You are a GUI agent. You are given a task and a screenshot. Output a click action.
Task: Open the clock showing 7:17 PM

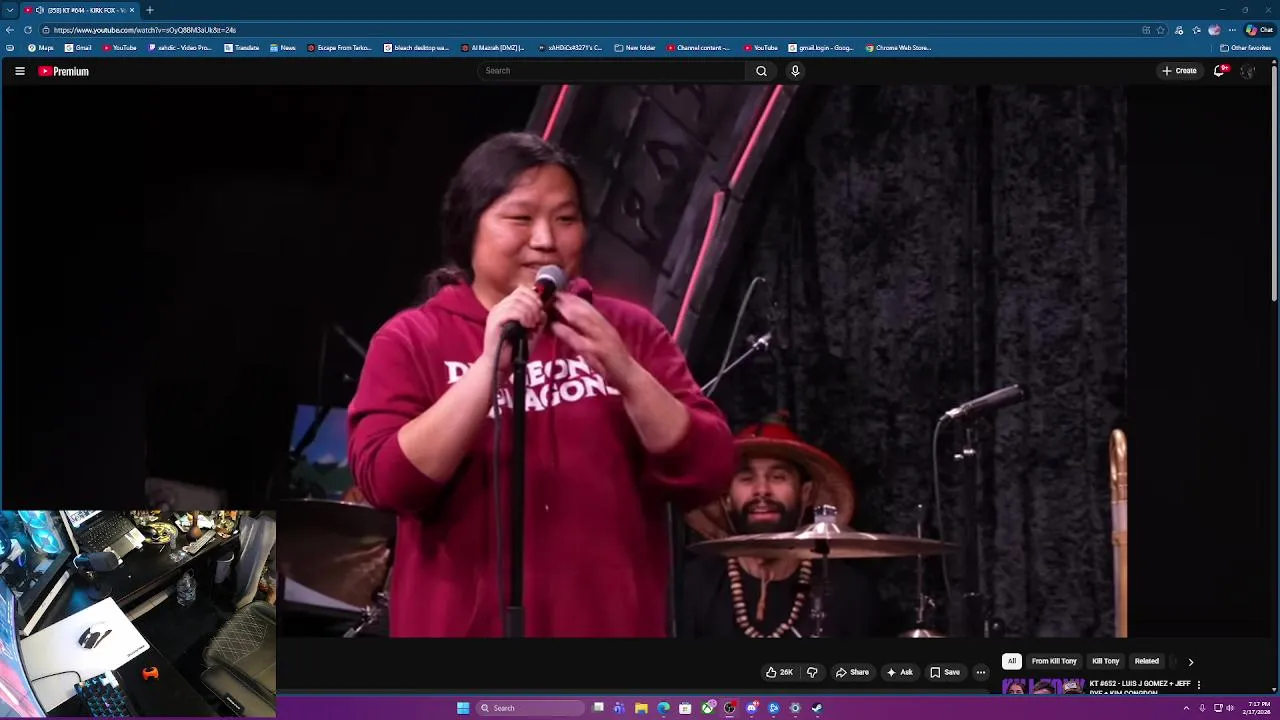(1257, 708)
